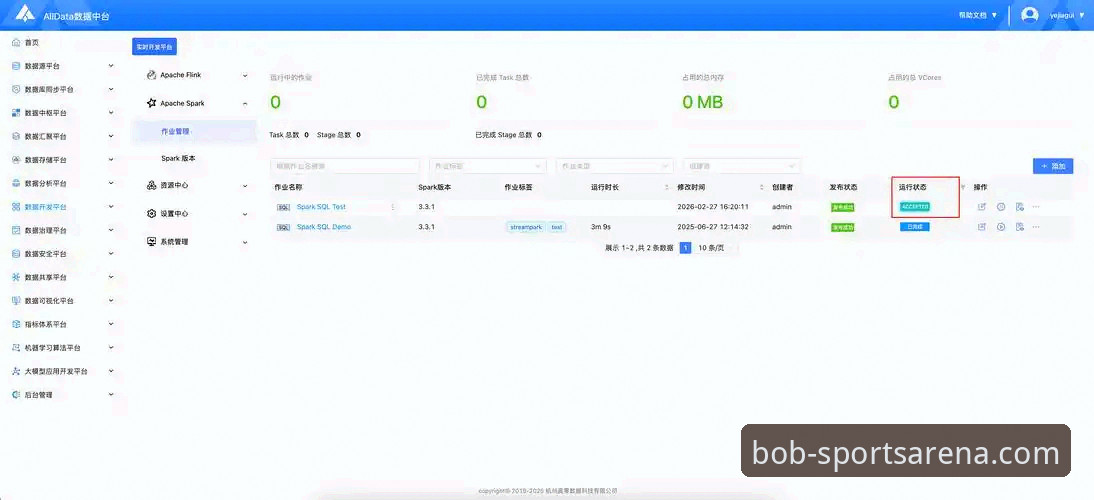Click the 指标体系平台 sidebar icon
The height and width of the screenshot is (500, 1094).
click(x=17, y=324)
